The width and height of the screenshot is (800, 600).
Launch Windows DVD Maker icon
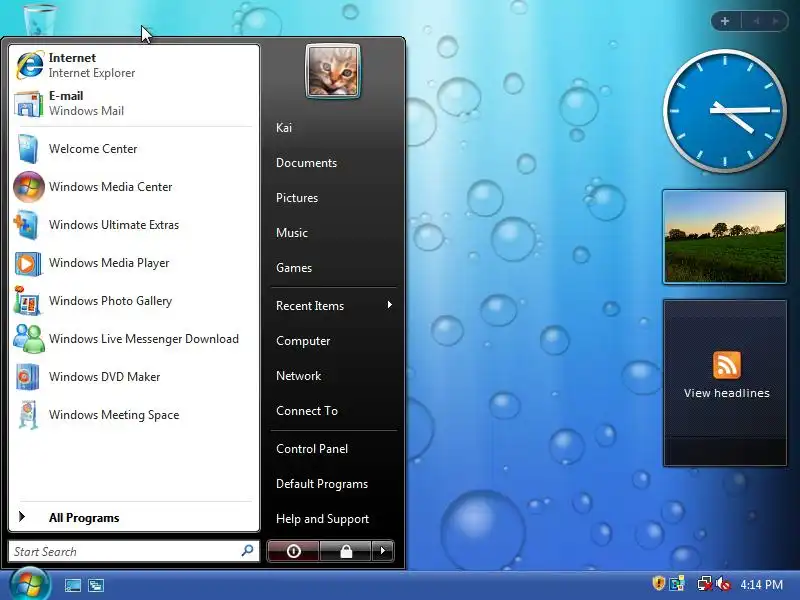pyautogui.click(x=28, y=377)
